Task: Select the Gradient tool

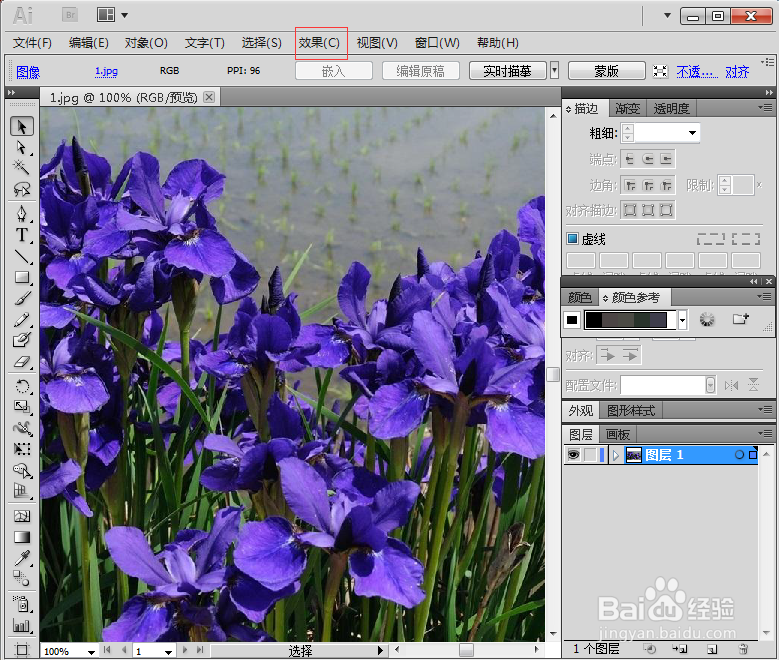Action: [21, 537]
